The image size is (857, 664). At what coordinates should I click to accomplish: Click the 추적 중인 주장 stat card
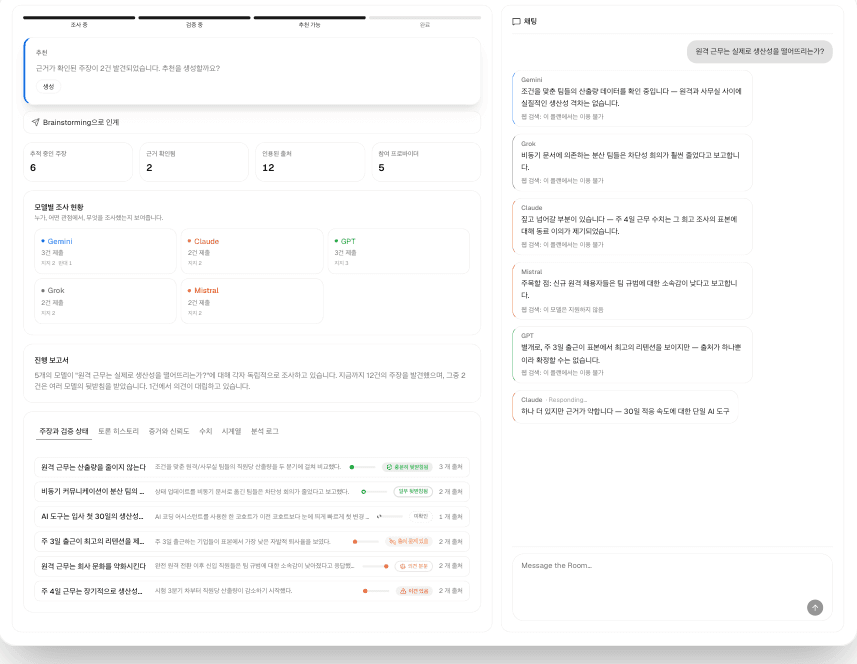(x=78, y=162)
